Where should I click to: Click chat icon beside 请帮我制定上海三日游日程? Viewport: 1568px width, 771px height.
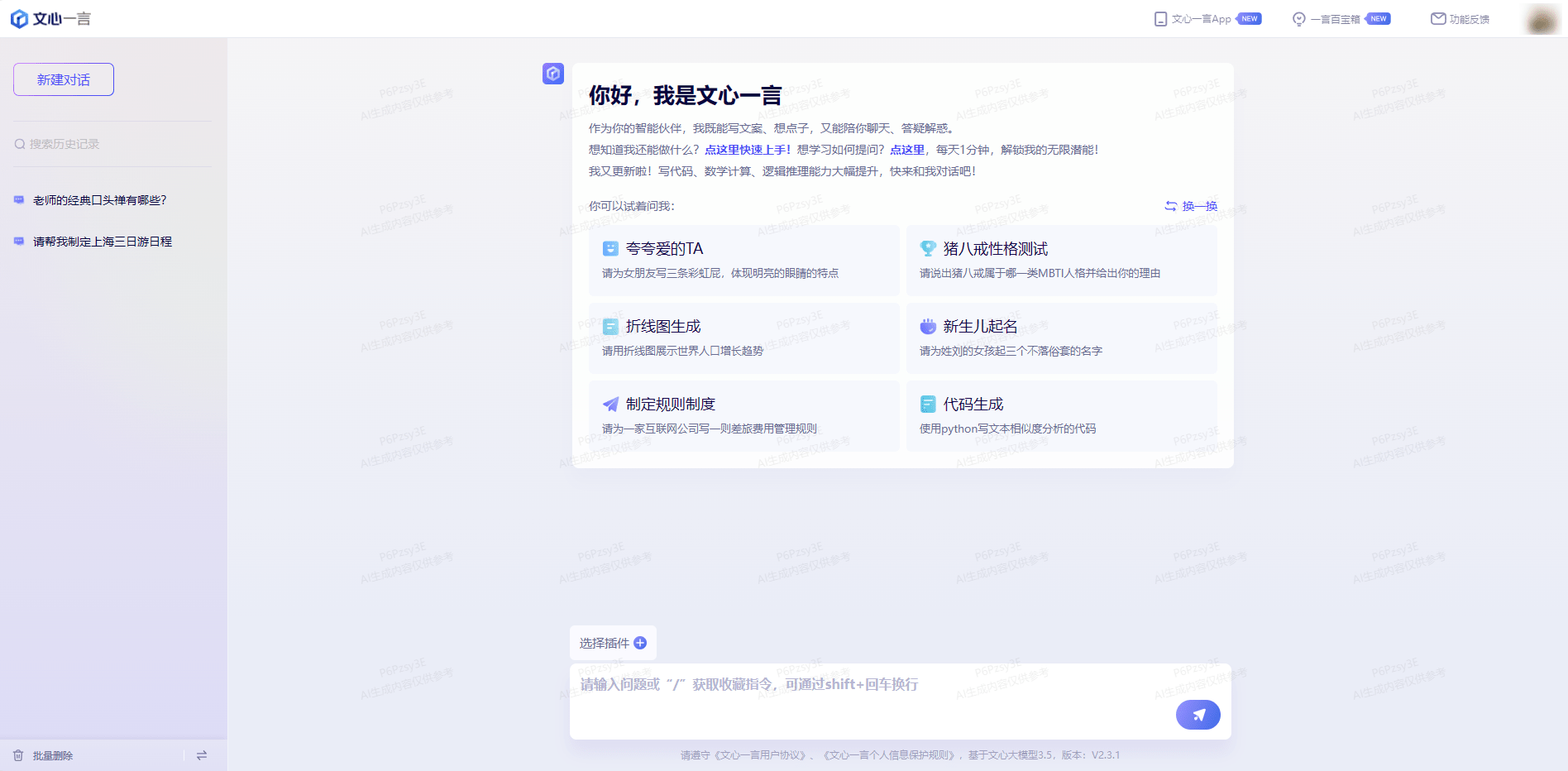point(19,242)
